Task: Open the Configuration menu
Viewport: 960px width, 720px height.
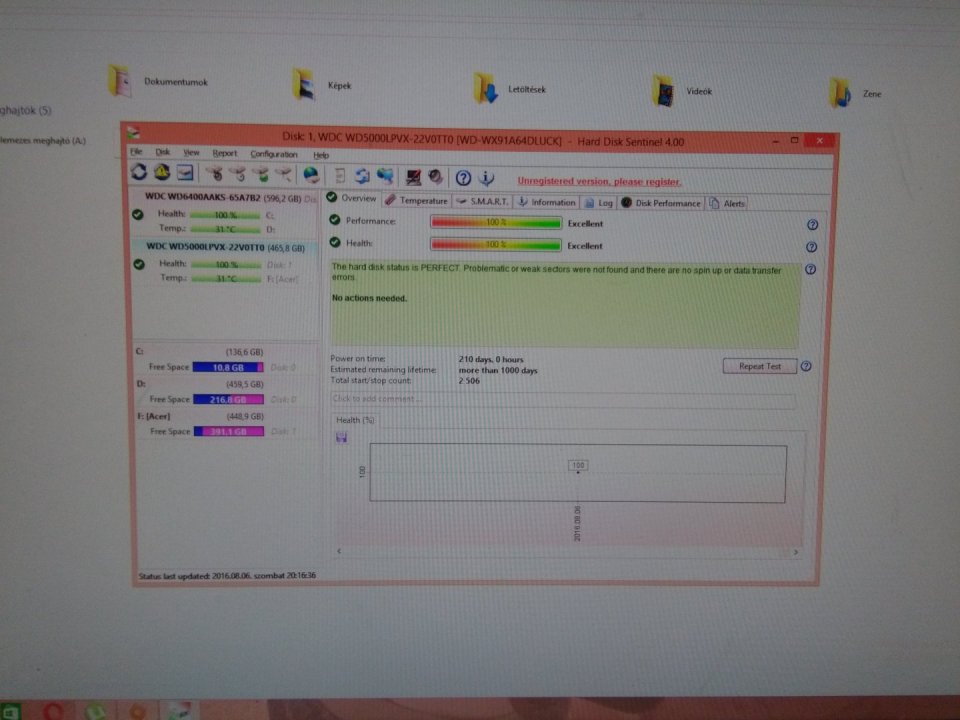Action: 274,154
